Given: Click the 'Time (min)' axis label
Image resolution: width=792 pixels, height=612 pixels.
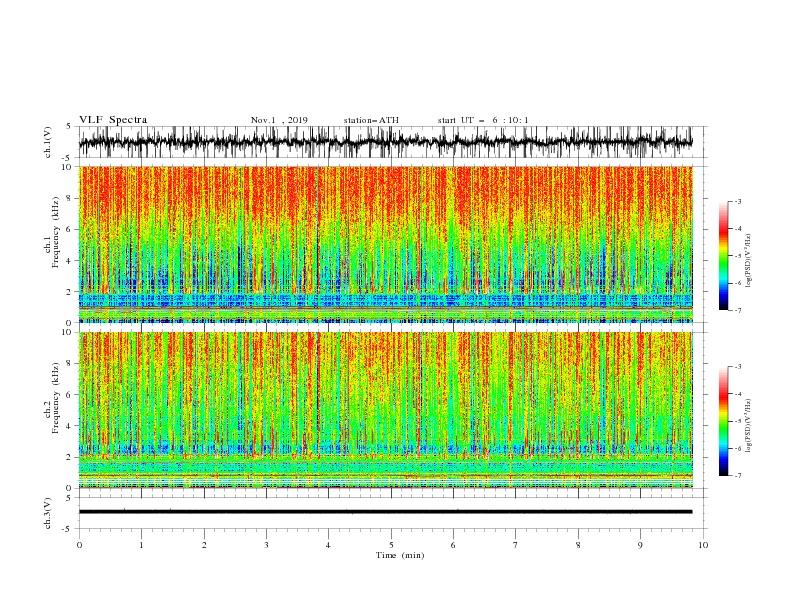Looking at the screenshot, I should [400, 555].
